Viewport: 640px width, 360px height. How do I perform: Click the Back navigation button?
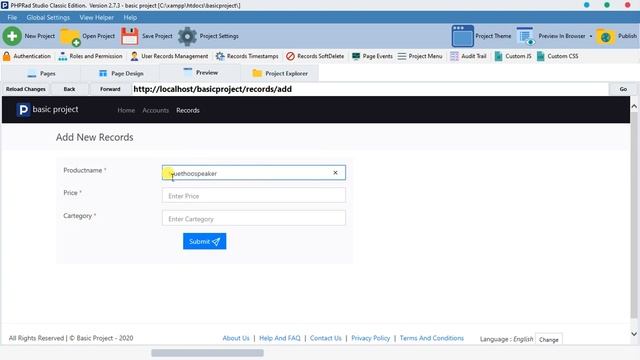pyautogui.click(x=69, y=89)
